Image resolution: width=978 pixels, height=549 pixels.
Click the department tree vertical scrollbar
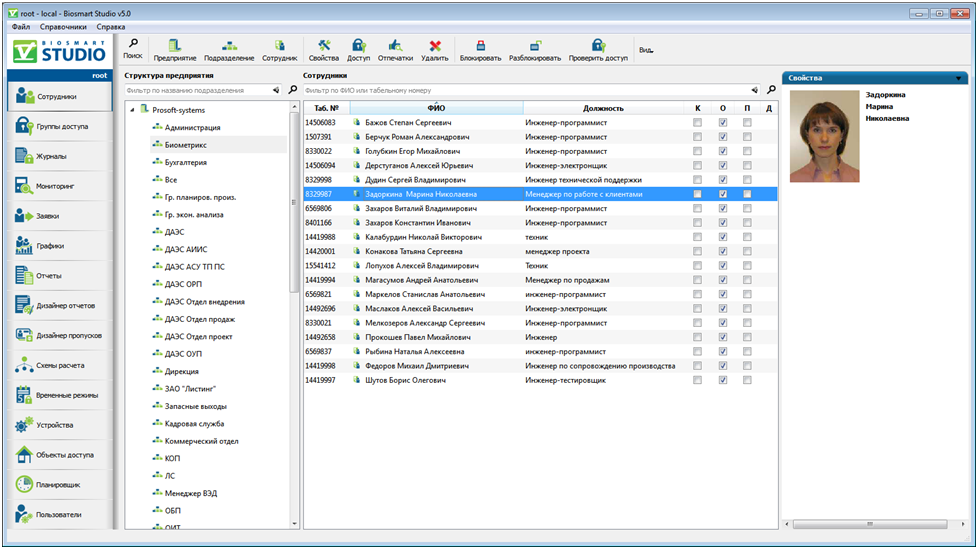294,200
